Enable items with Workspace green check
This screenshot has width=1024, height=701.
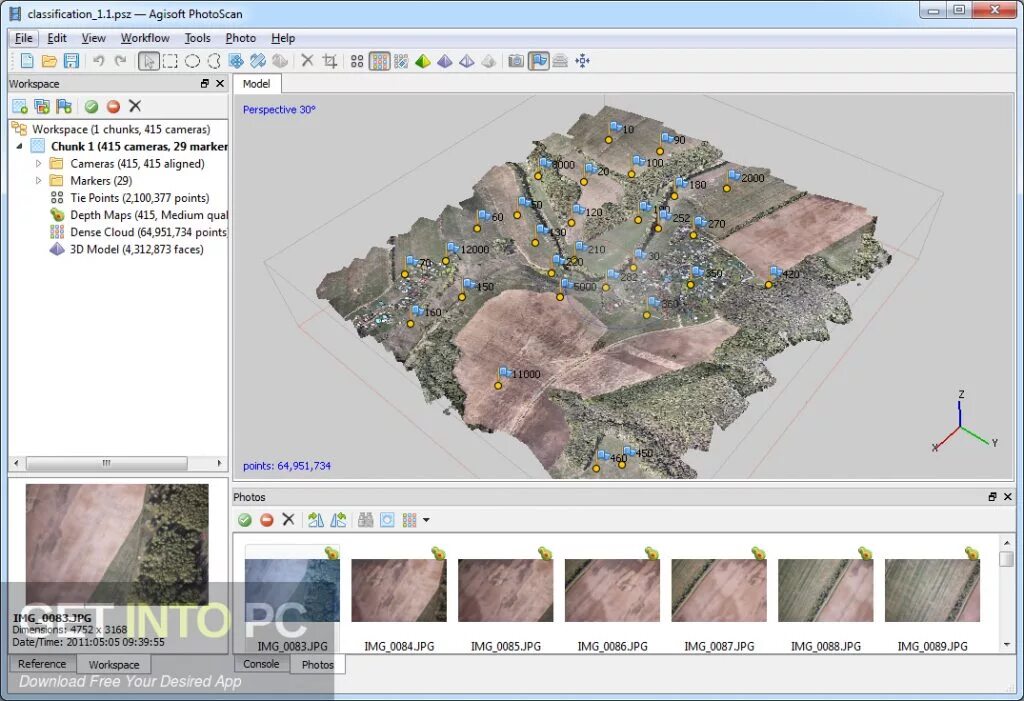pyautogui.click(x=91, y=106)
